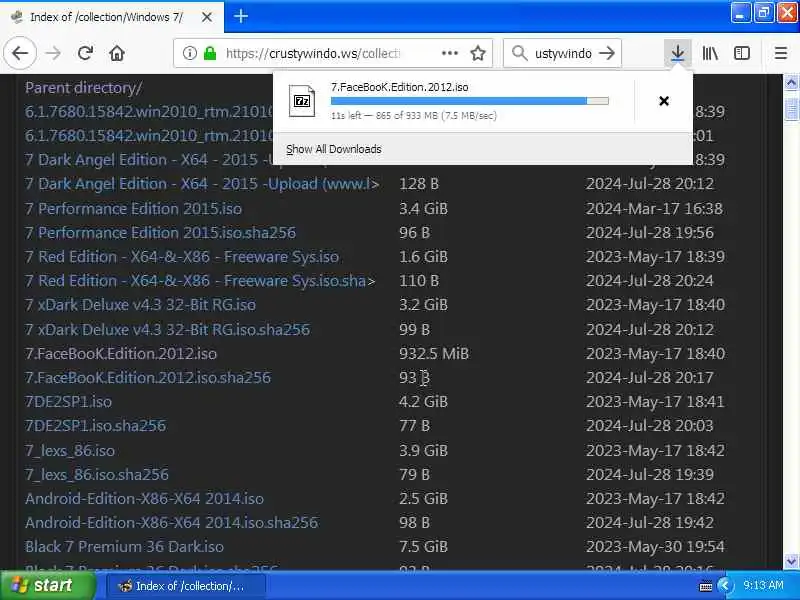This screenshot has height=600, width=800.
Task: Click the keyboard icon in system tray
Action: (706, 586)
